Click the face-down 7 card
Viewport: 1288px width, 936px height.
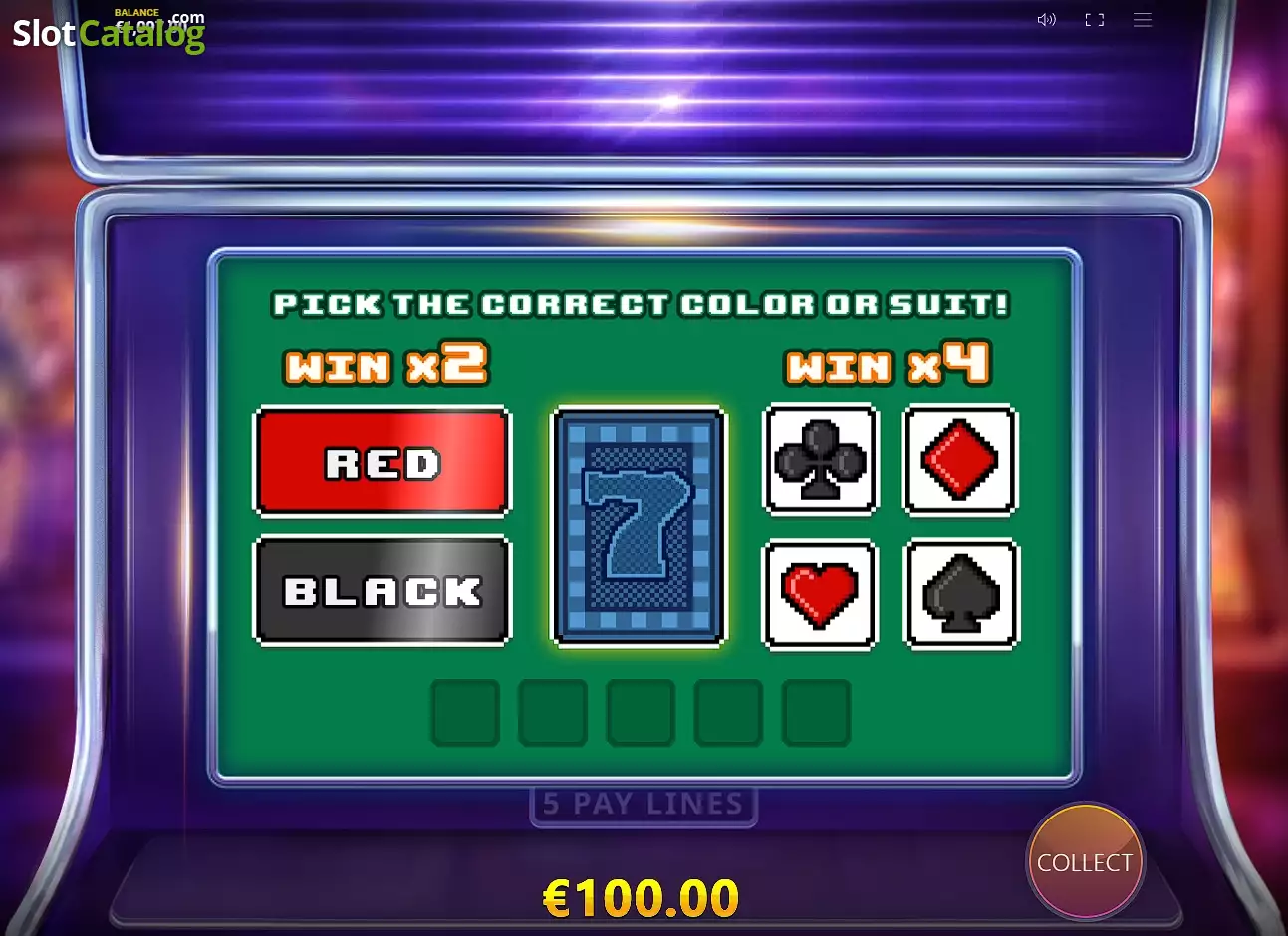click(x=639, y=527)
